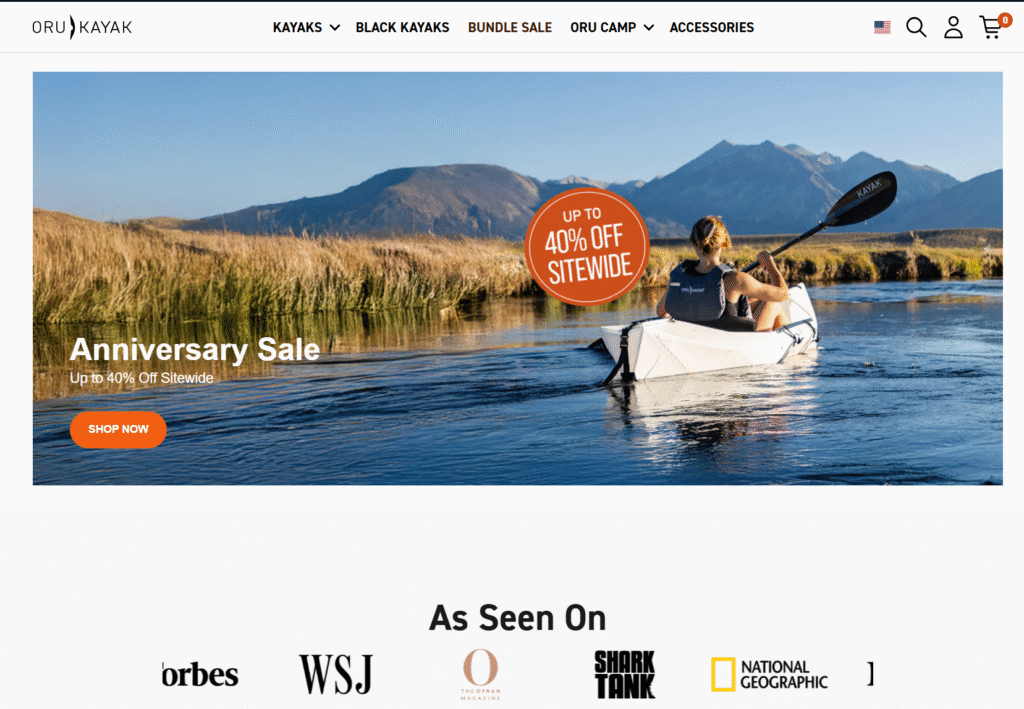Open the Accessories menu item

pos(711,27)
